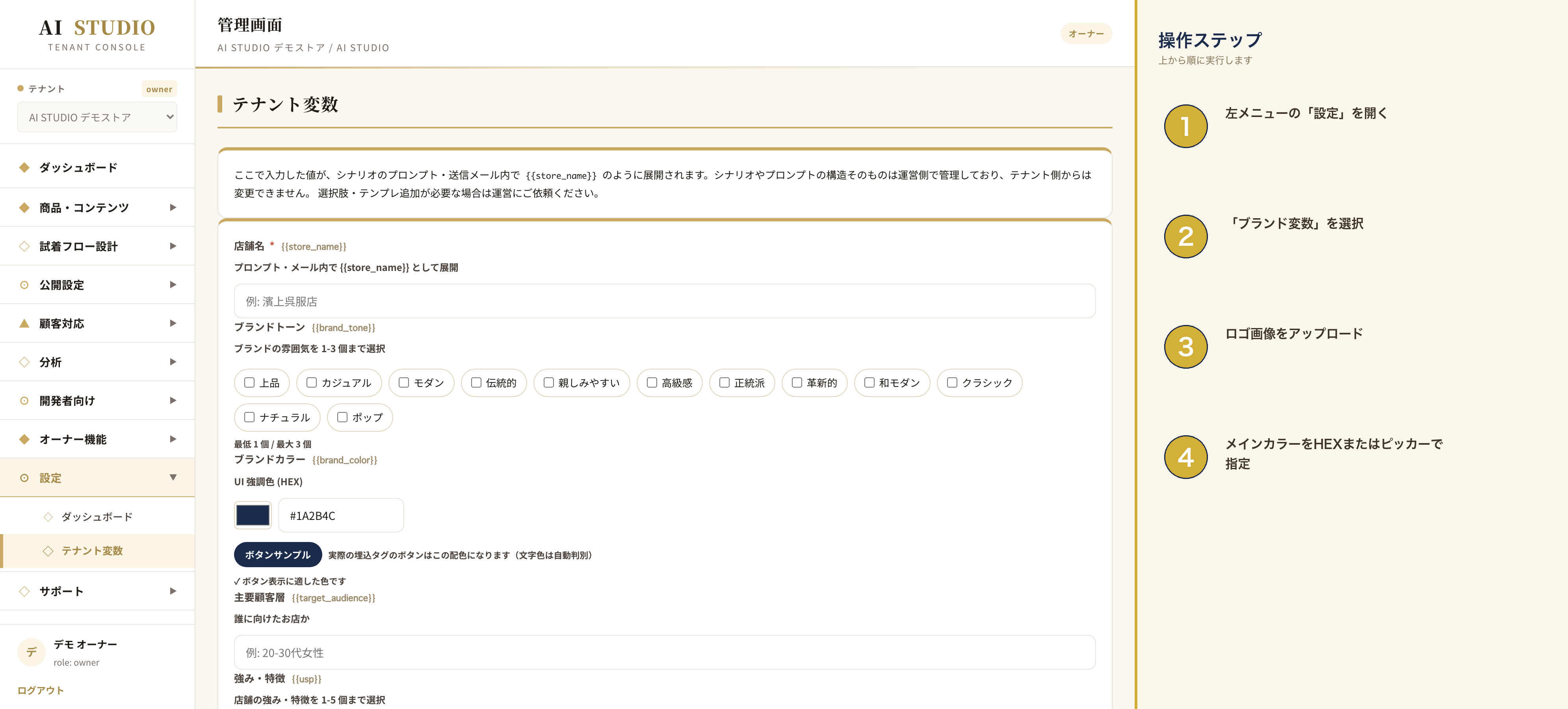Check the ポップ brand tone checkbox
Screen dimensions: 1568x709
(x=342, y=417)
